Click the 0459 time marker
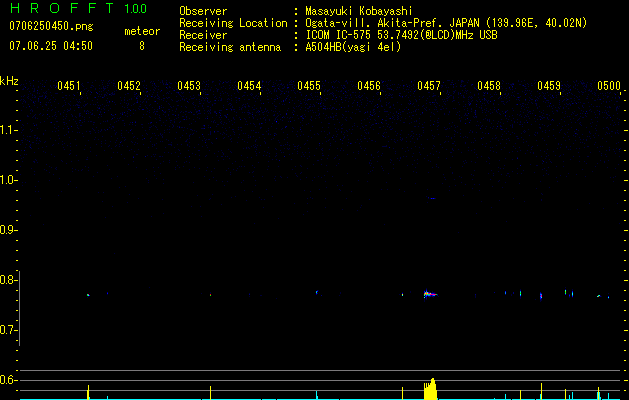The height and width of the screenshot is (400, 629). [x=549, y=86]
